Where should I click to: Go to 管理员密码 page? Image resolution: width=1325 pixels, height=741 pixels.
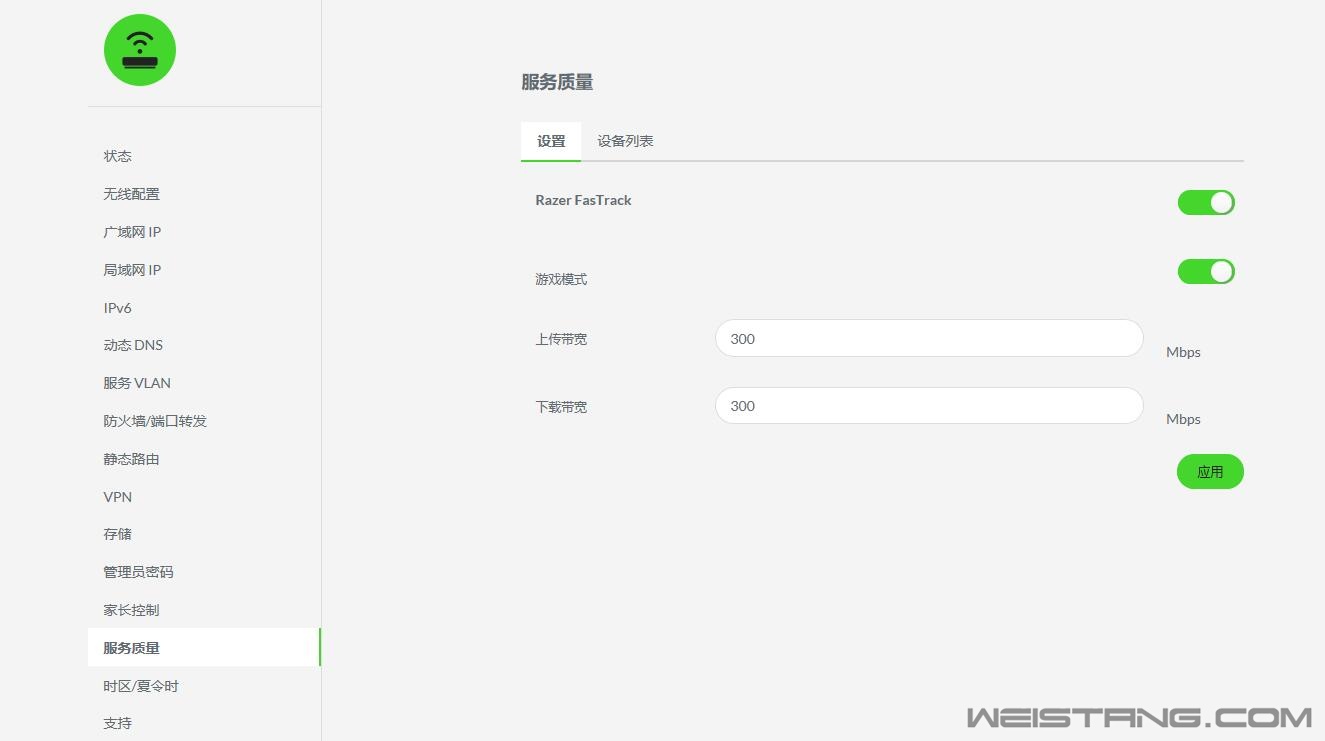[x=138, y=572]
